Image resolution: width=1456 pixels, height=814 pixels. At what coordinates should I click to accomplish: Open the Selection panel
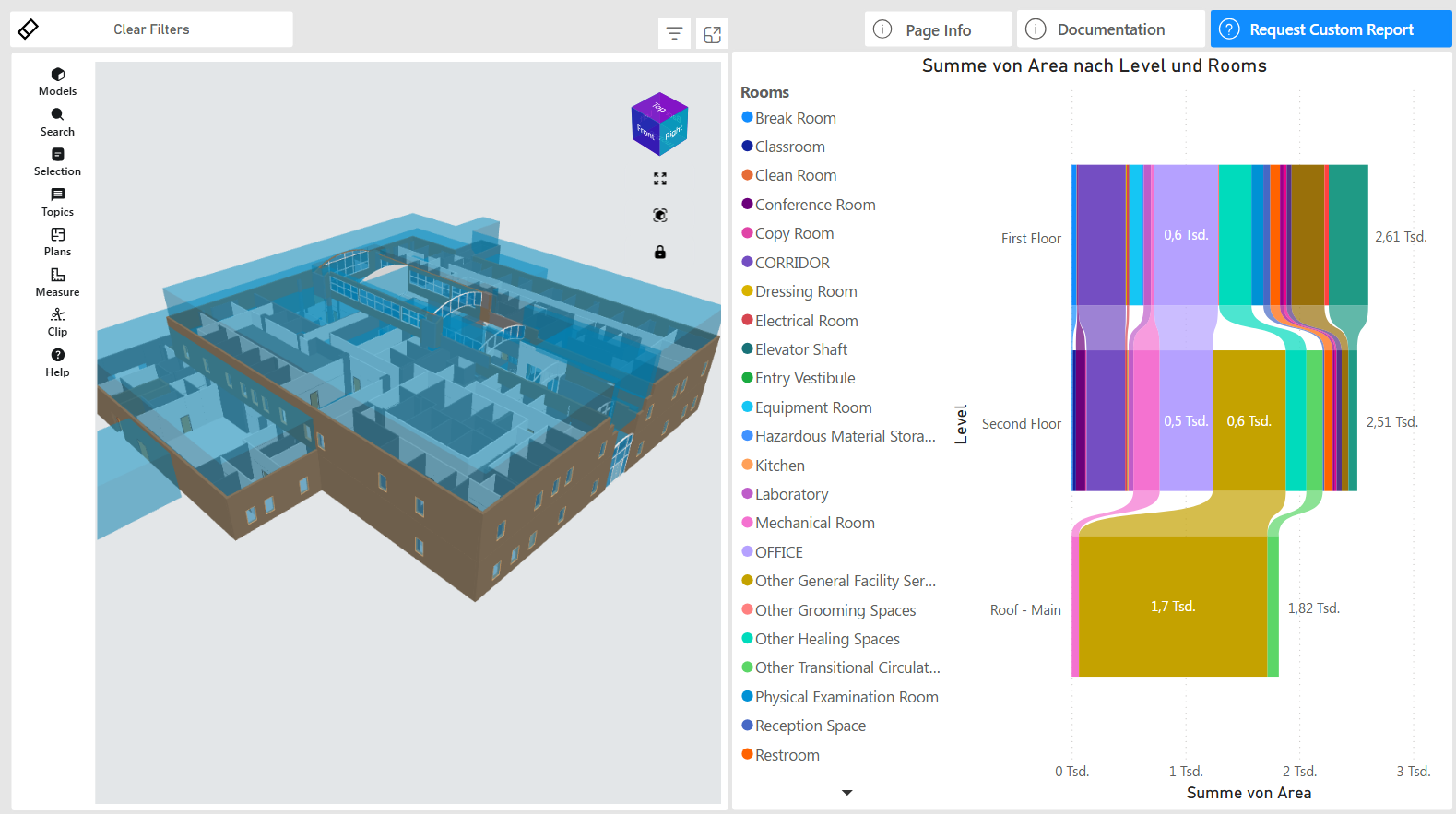[57, 162]
